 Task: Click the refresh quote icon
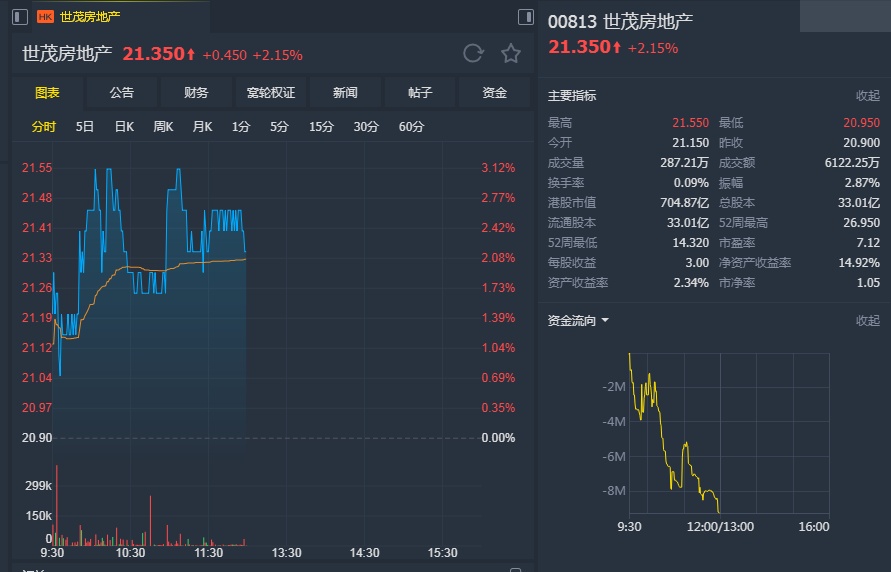pos(473,54)
